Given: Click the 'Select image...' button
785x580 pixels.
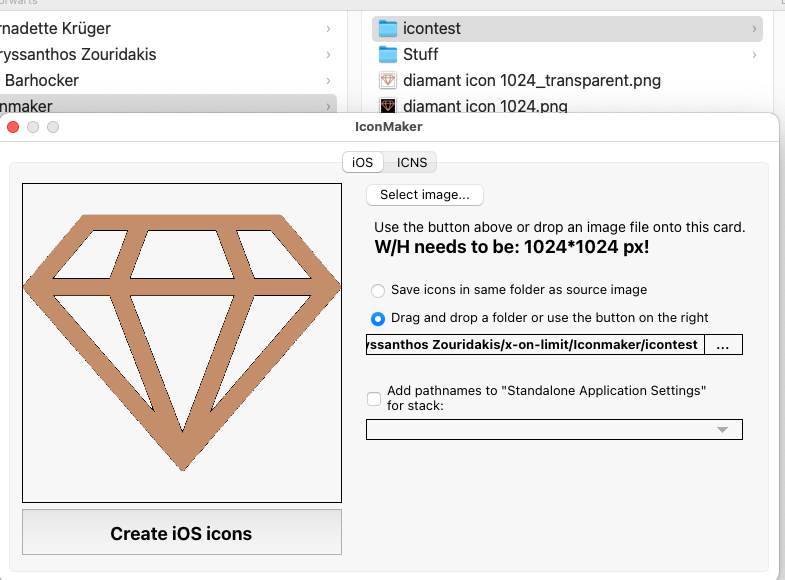Looking at the screenshot, I should coord(425,194).
